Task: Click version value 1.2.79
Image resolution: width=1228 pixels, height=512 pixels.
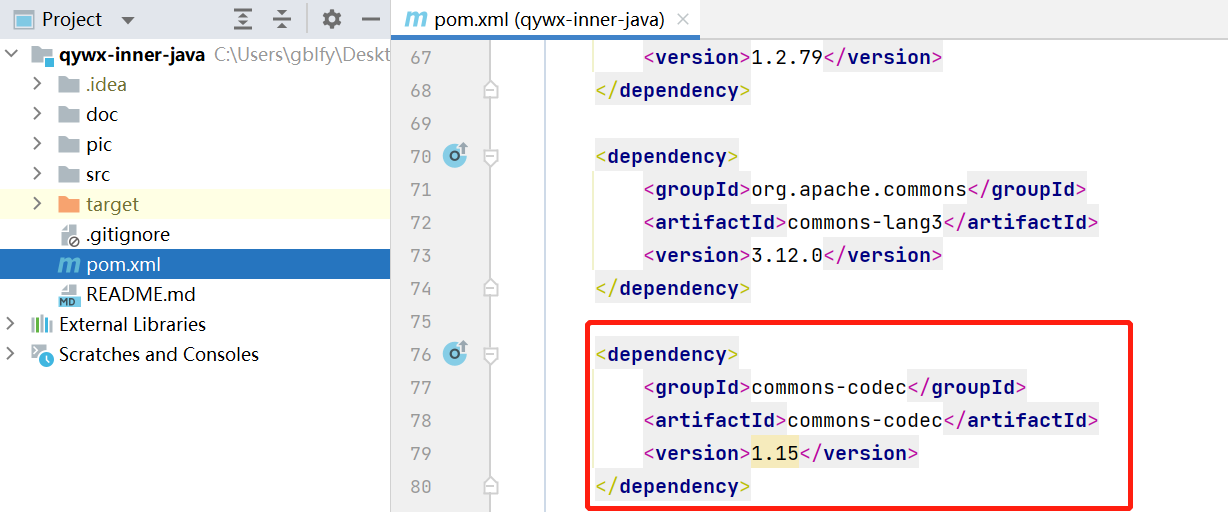Action: coord(787,57)
